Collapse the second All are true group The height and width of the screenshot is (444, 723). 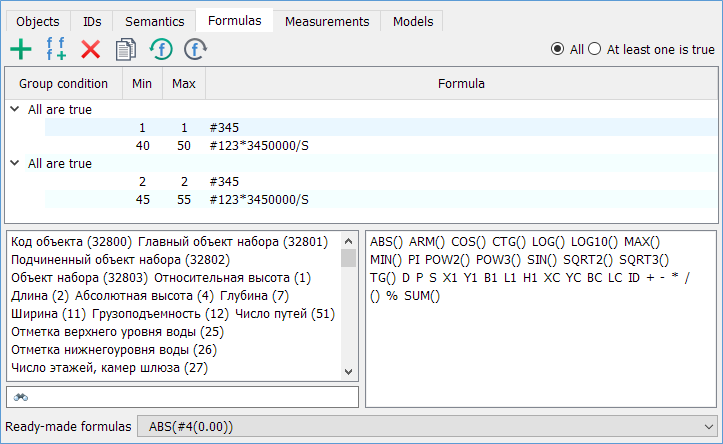[x=14, y=163]
